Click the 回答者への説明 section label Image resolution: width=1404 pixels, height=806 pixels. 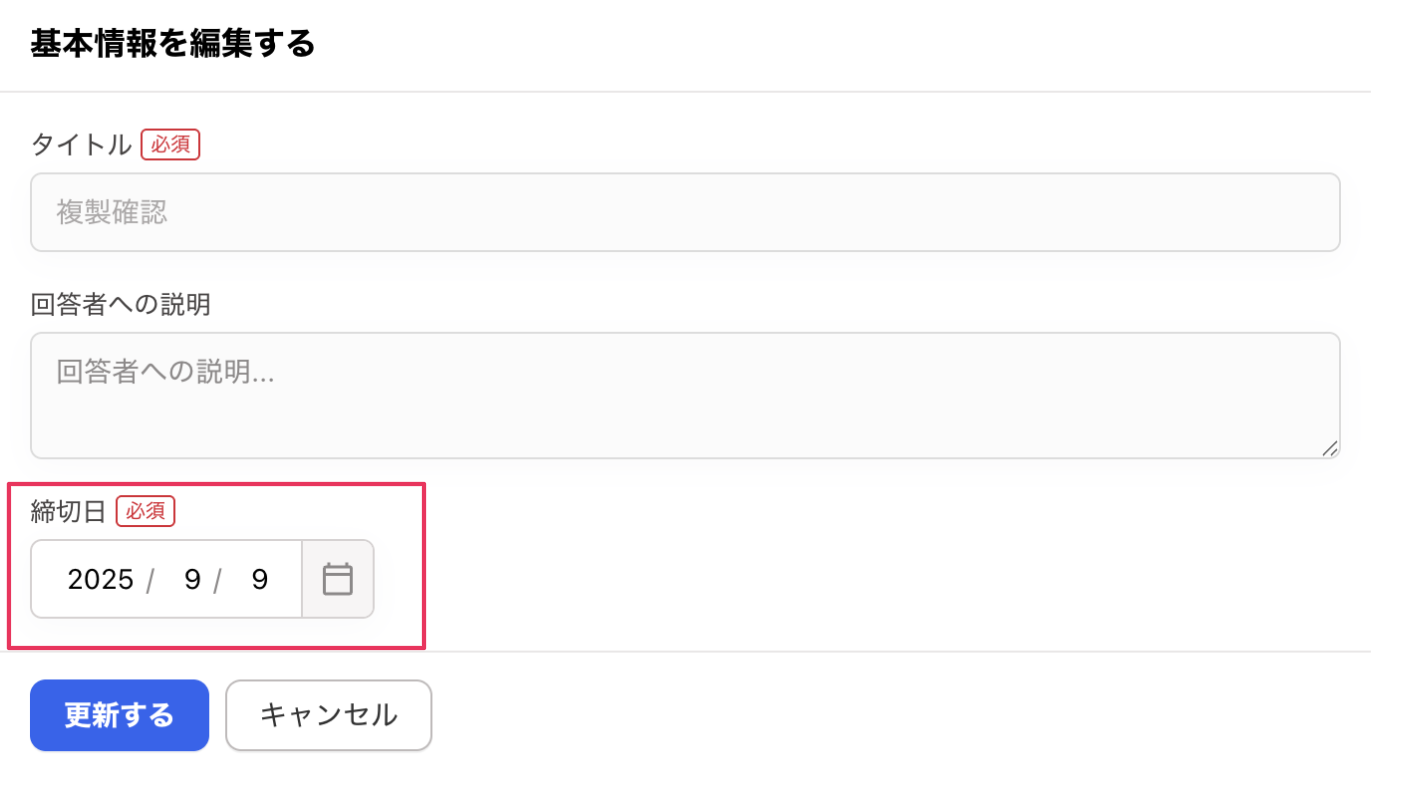pos(120,304)
